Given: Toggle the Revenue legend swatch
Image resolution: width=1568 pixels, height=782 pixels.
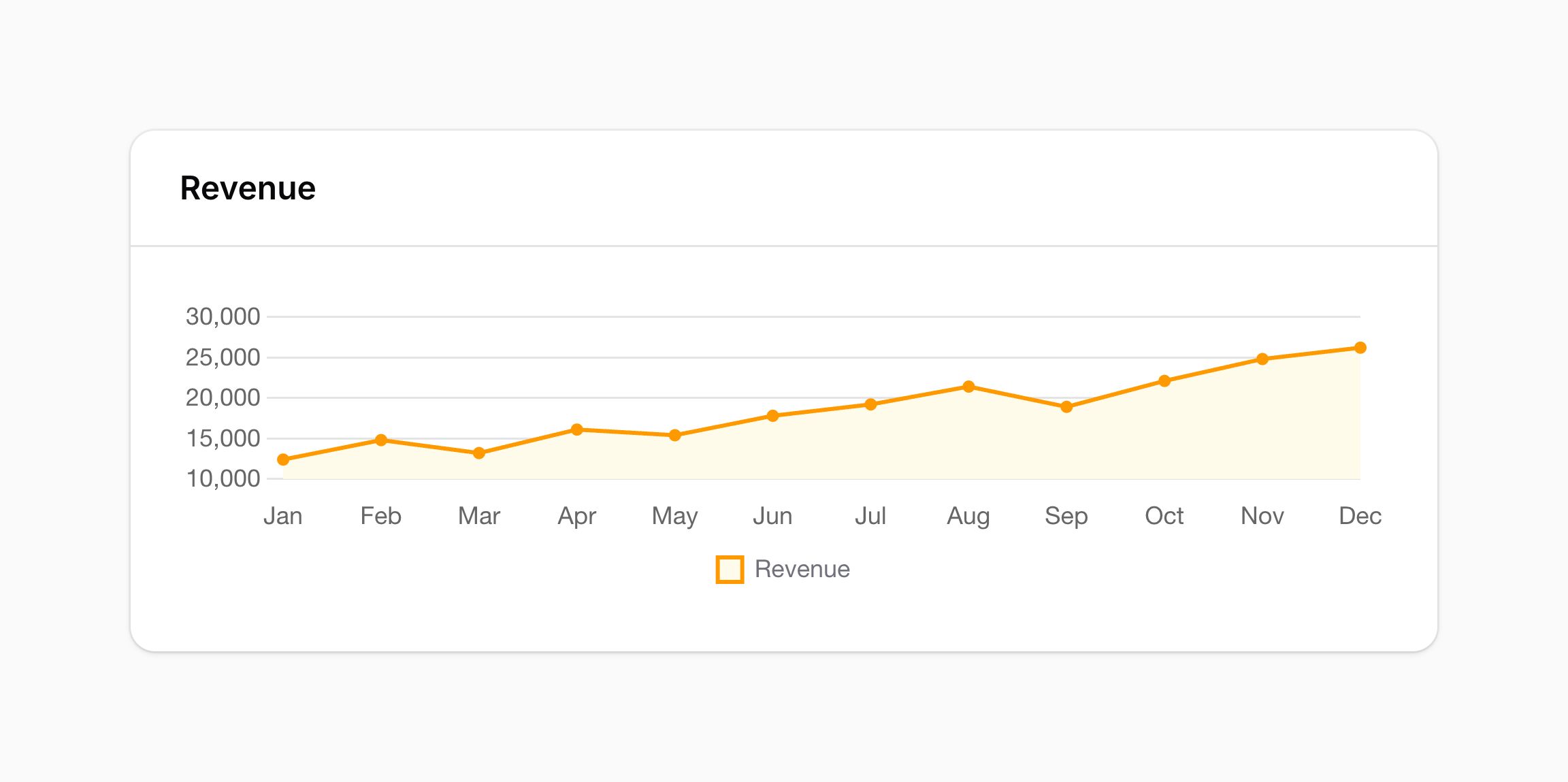Looking at the screenshot, I should pyautogui.click(x=730, y=569).
